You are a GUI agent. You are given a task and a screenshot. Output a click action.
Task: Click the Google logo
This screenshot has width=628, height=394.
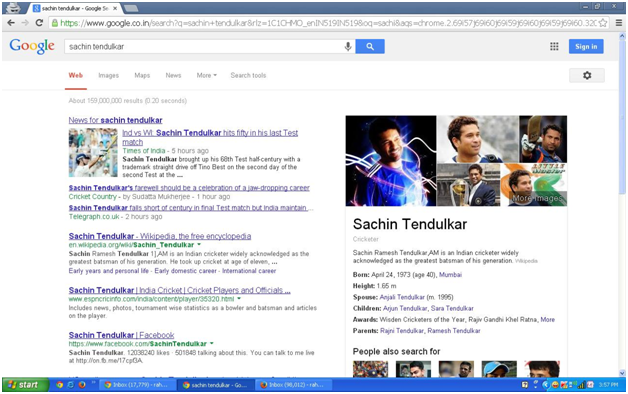point(32,46)
